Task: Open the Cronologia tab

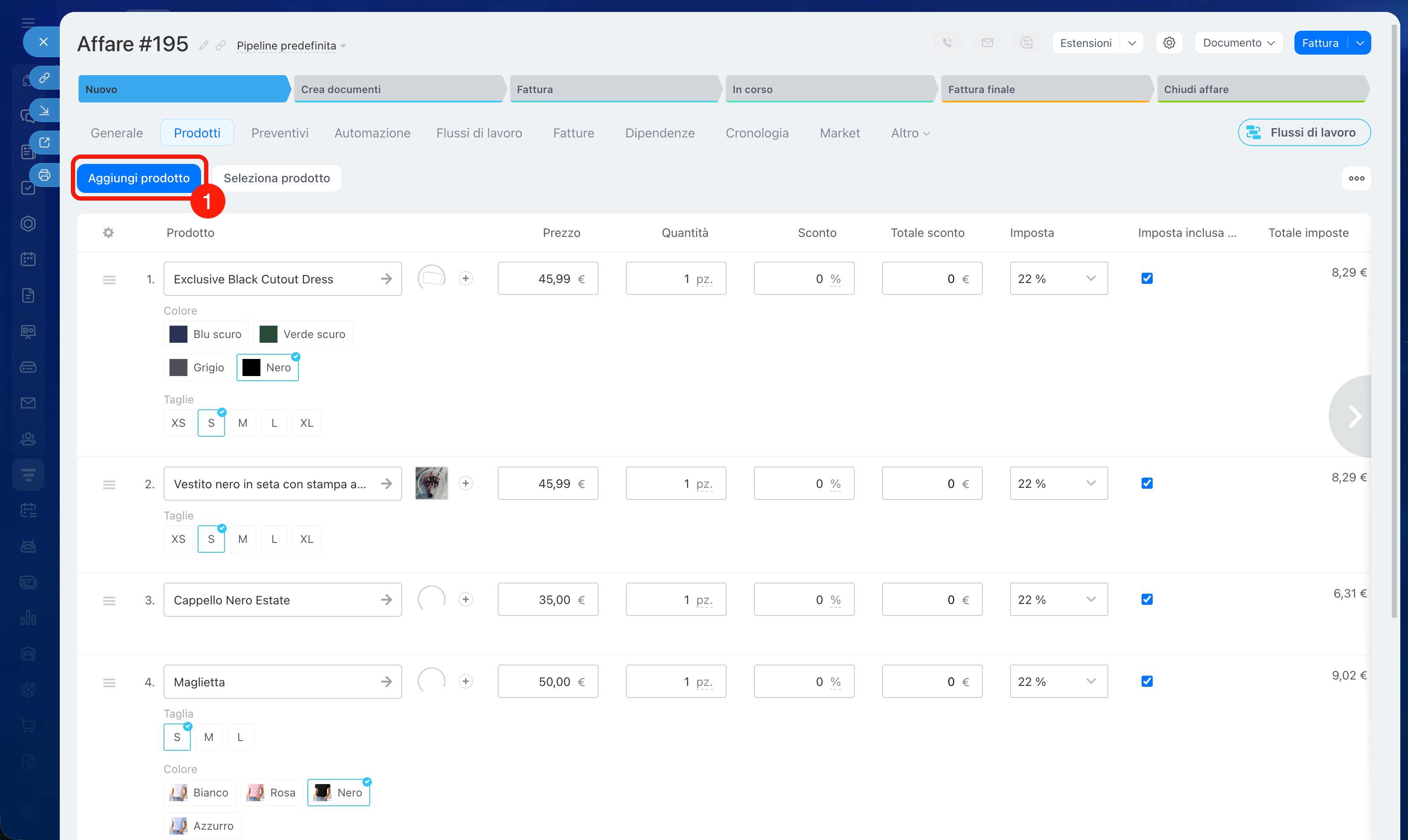Action: pyautogui.click(x=757, y=133)
